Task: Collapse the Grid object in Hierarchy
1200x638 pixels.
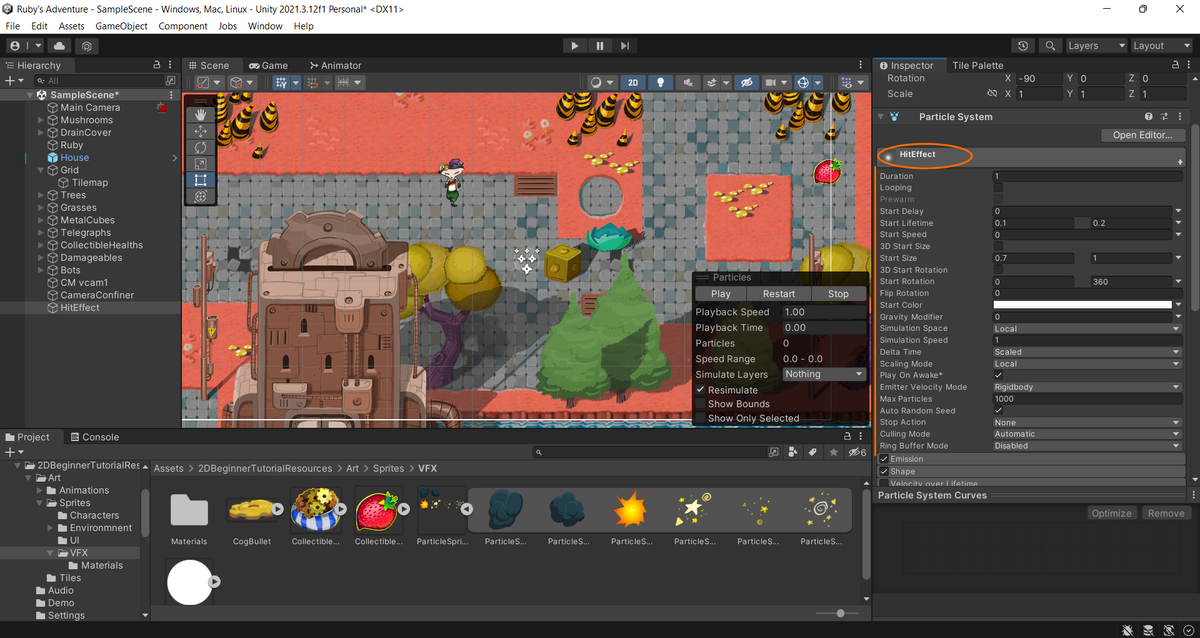Action: pyautogui.click(x=41, y=170)
